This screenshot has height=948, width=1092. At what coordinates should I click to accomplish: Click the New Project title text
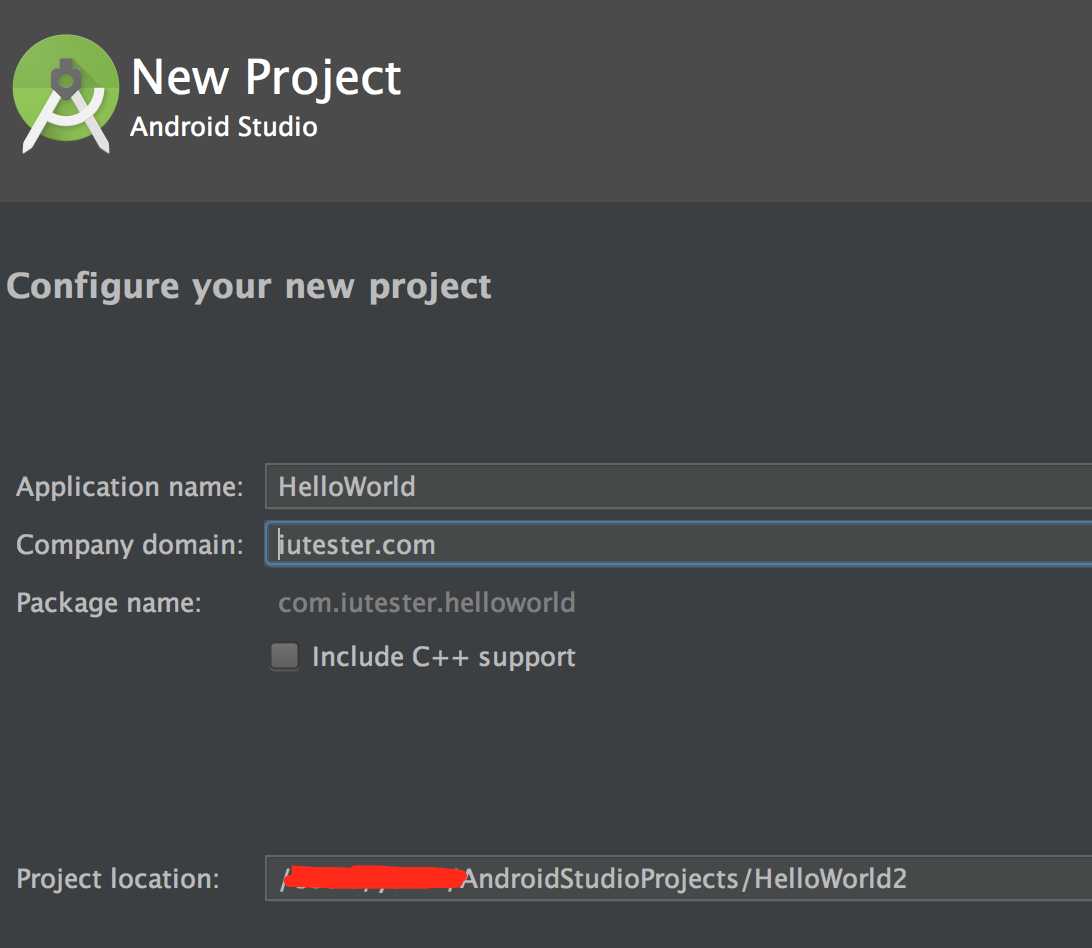click(x=266, y=77)
